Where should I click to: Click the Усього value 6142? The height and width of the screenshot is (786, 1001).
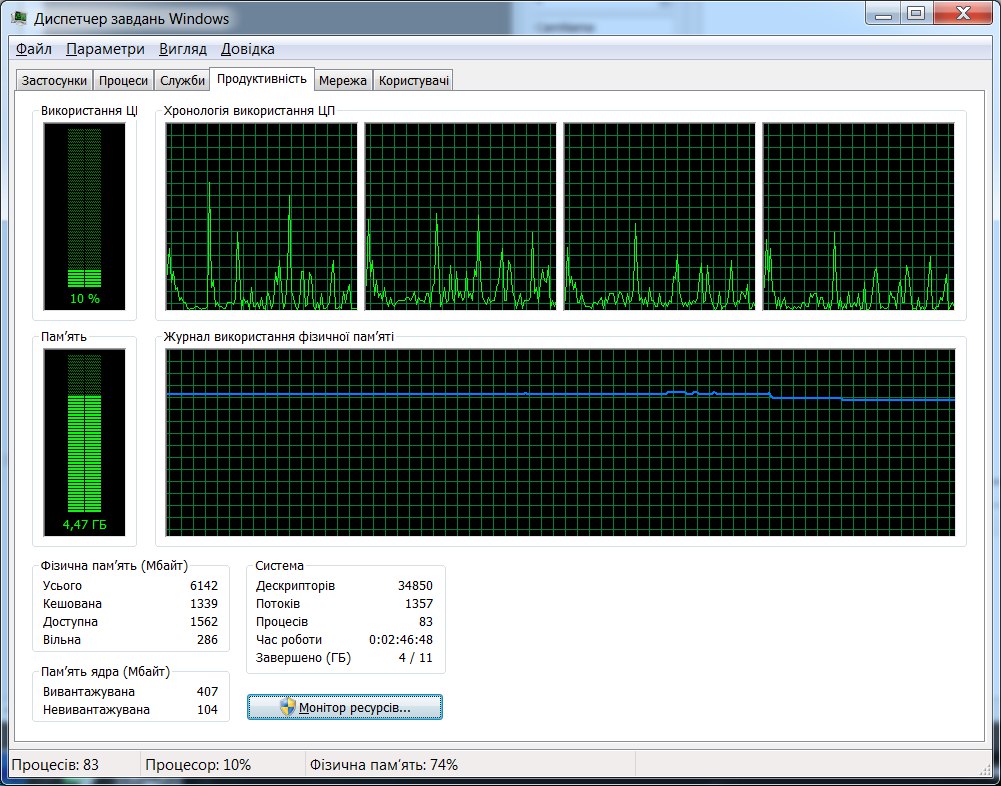pyautogui.click(x=204, y=586)
